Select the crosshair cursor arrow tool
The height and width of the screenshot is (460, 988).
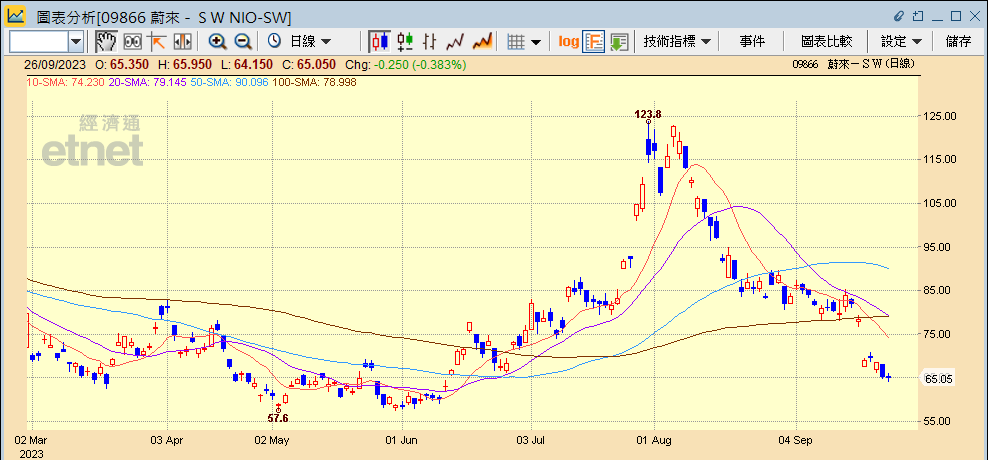pyautogui.click(x=157, y=41)
